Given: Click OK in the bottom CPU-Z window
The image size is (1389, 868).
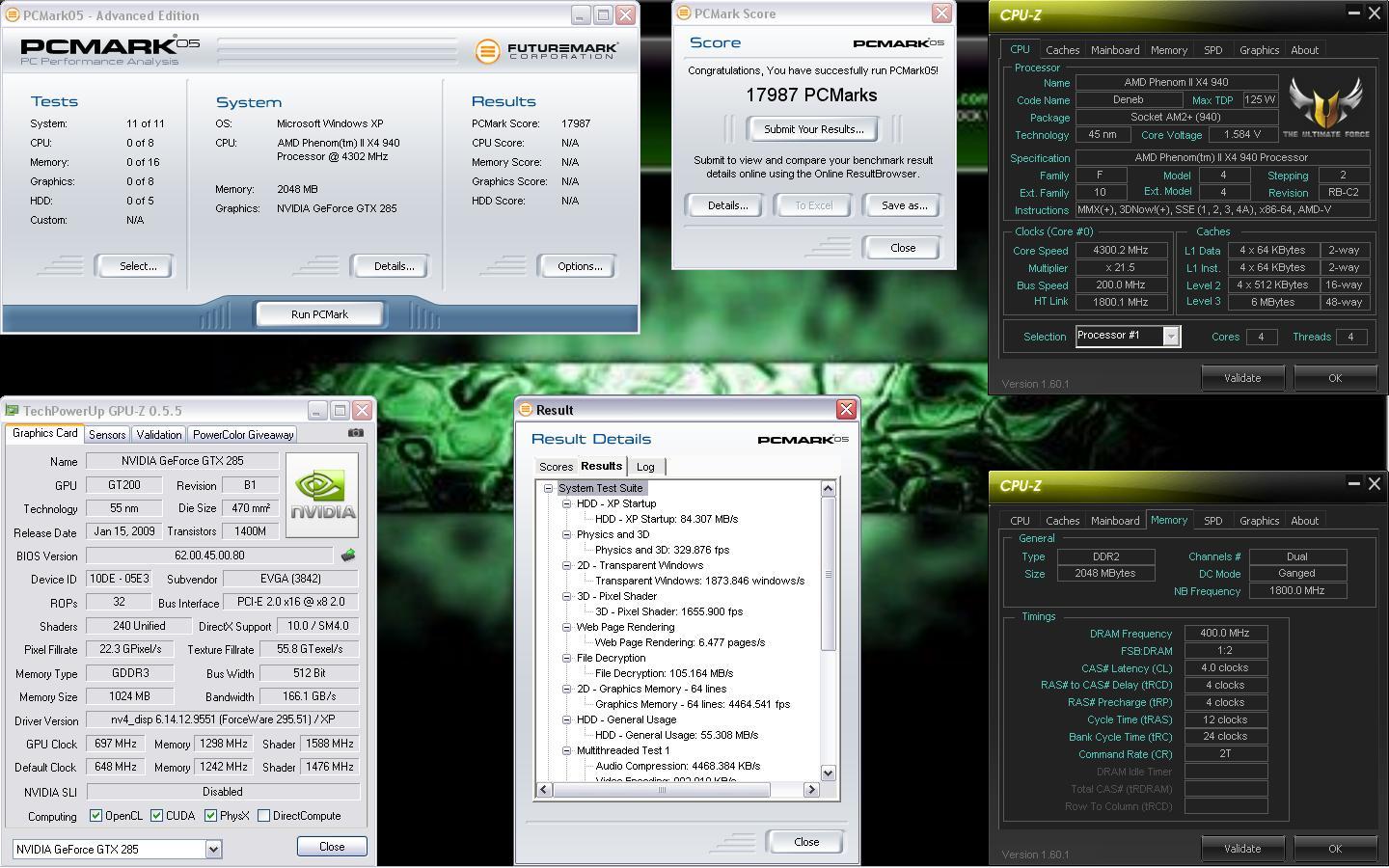Looking at the screenshot, I should pyautogui.click(x=1335, y=849).
